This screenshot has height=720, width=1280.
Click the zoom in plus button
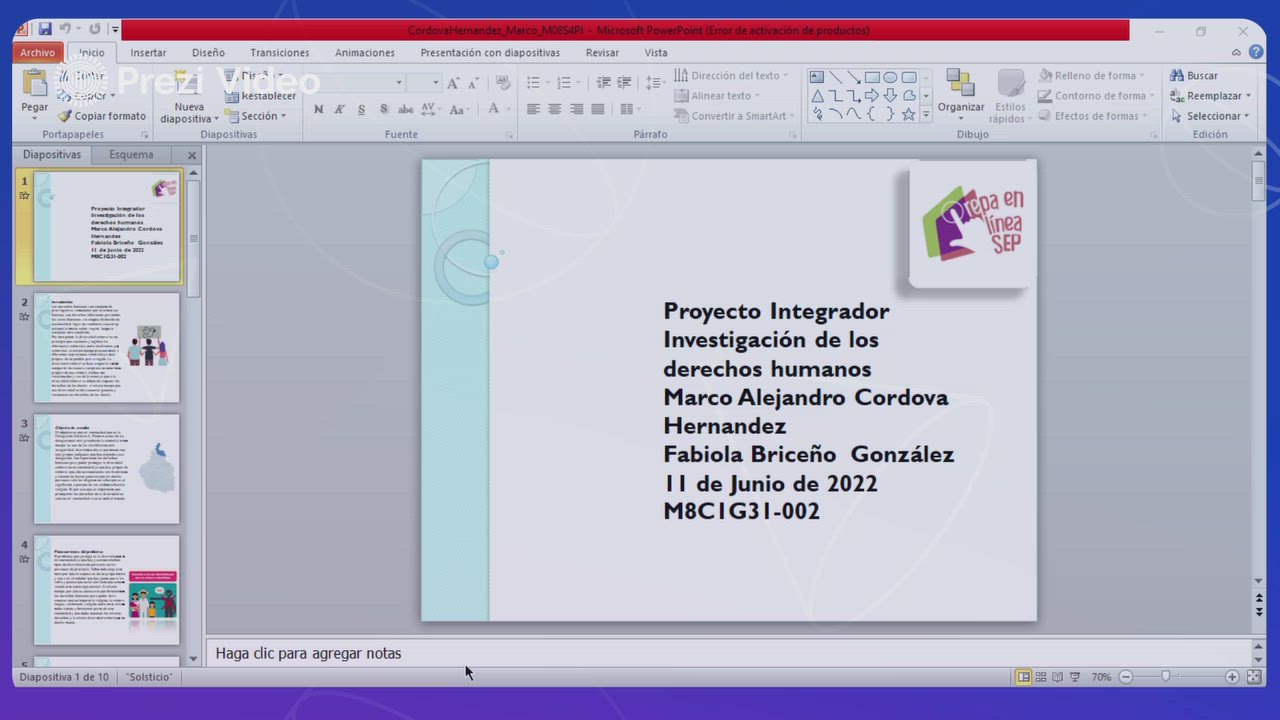(1232, 677)
